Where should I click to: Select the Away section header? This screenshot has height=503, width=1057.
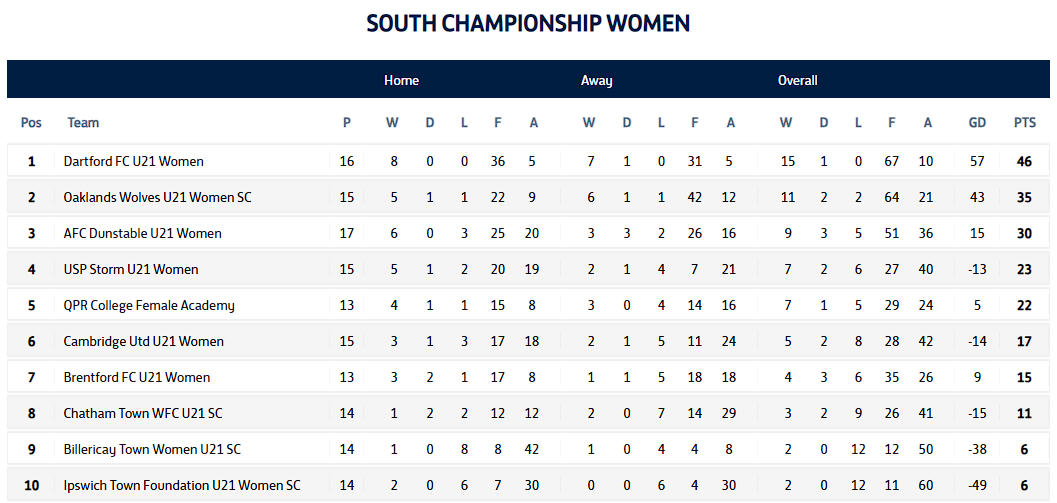point(597,80)
